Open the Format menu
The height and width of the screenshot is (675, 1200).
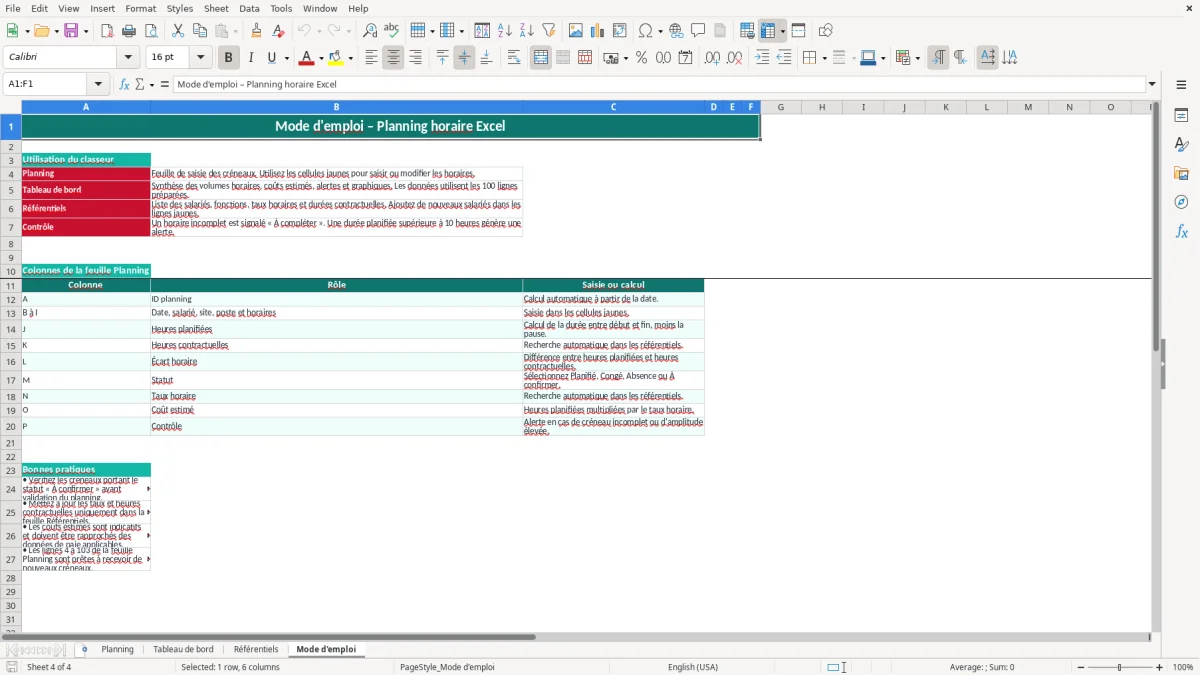click(x=140, y=8)
